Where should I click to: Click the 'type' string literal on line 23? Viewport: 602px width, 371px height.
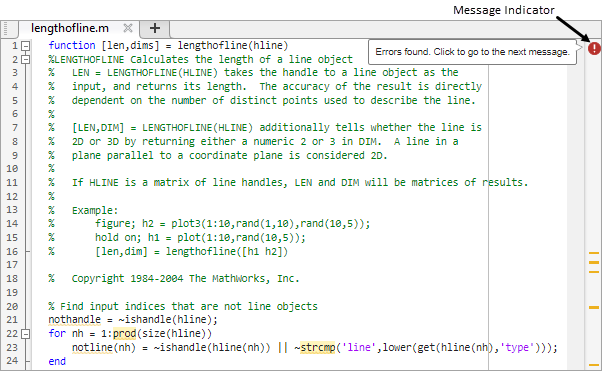pos(517,347)
